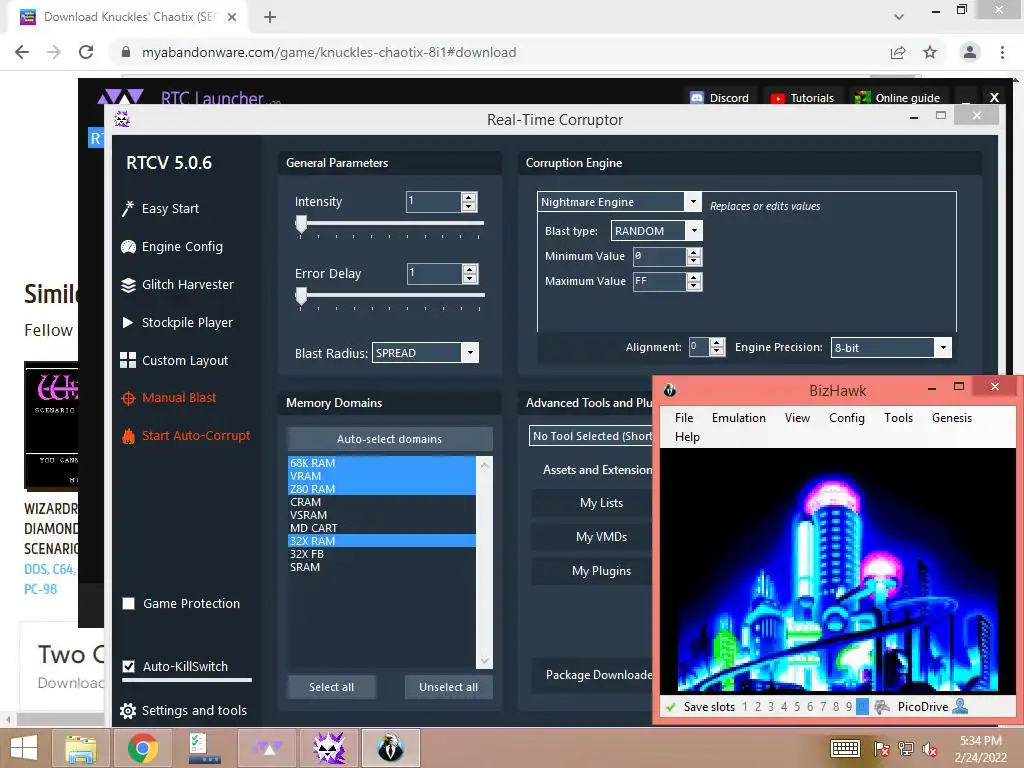Click Intensity slider handle

tap(301, 224)
